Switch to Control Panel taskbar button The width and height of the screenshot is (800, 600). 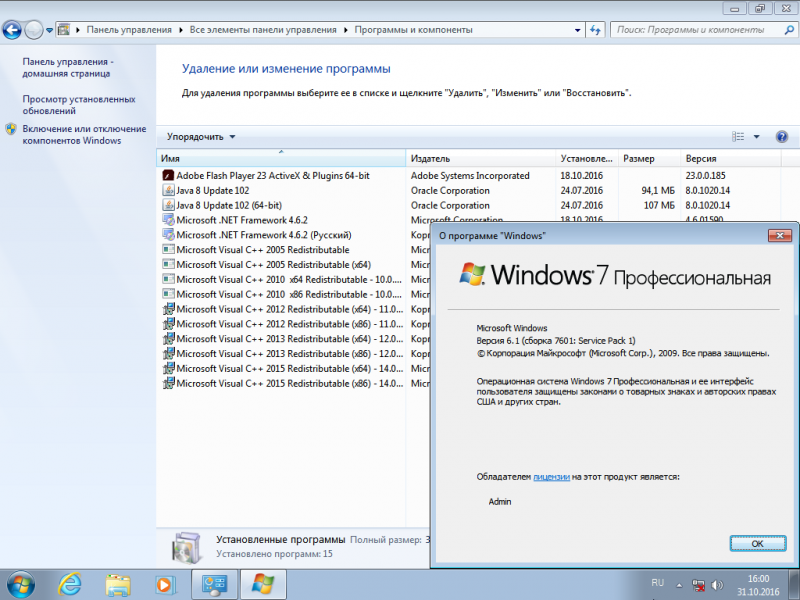point(214,585)
